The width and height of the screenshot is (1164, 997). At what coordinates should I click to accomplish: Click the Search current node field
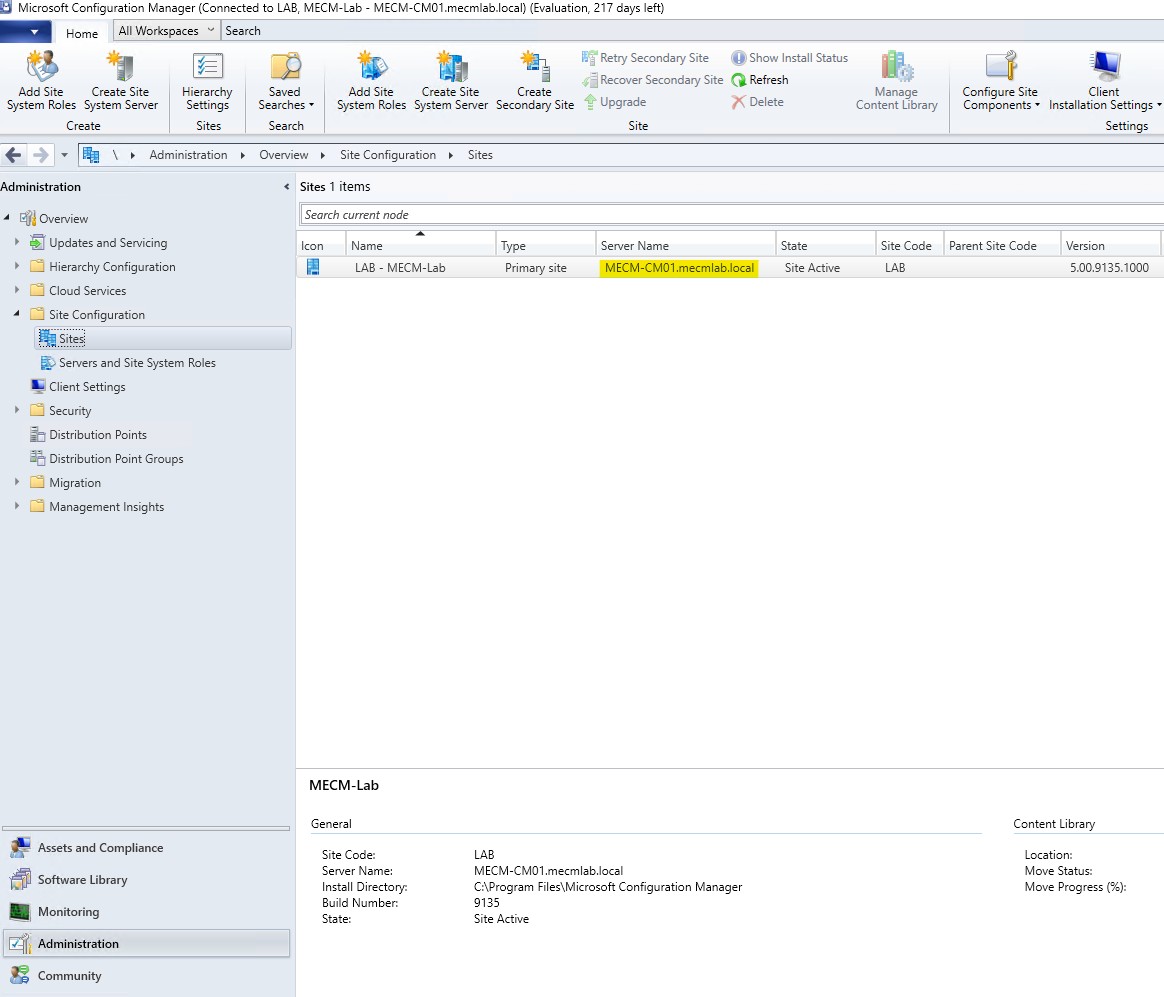point(730,215)
